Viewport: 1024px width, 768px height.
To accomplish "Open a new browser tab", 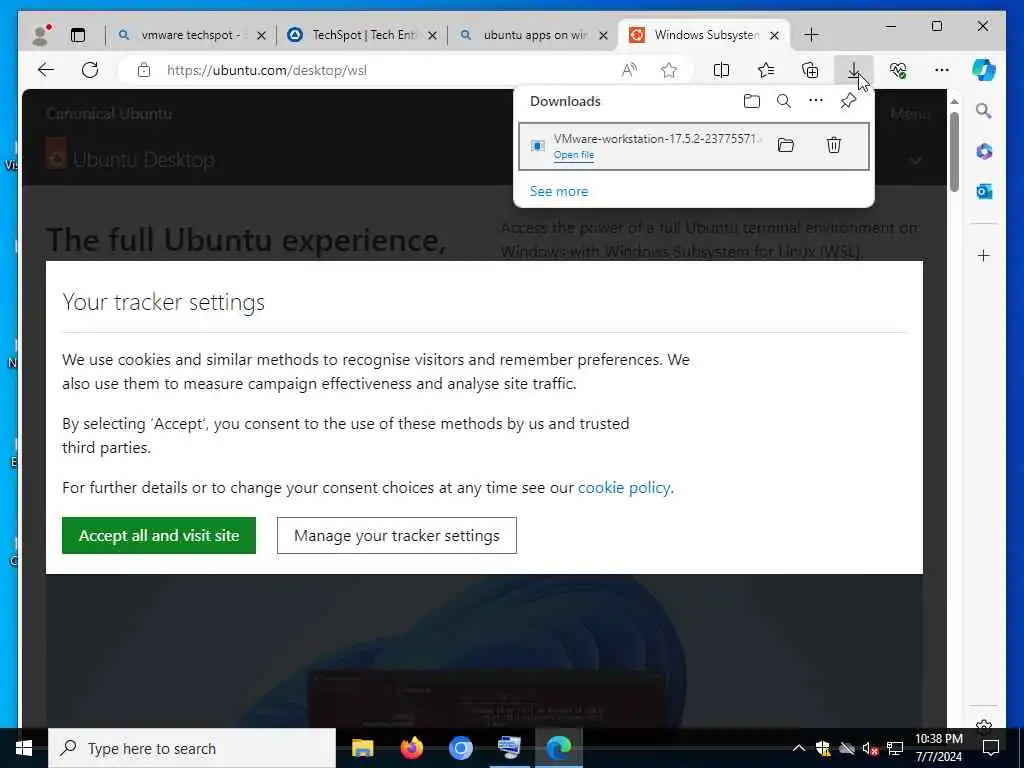I will (811, 35).
